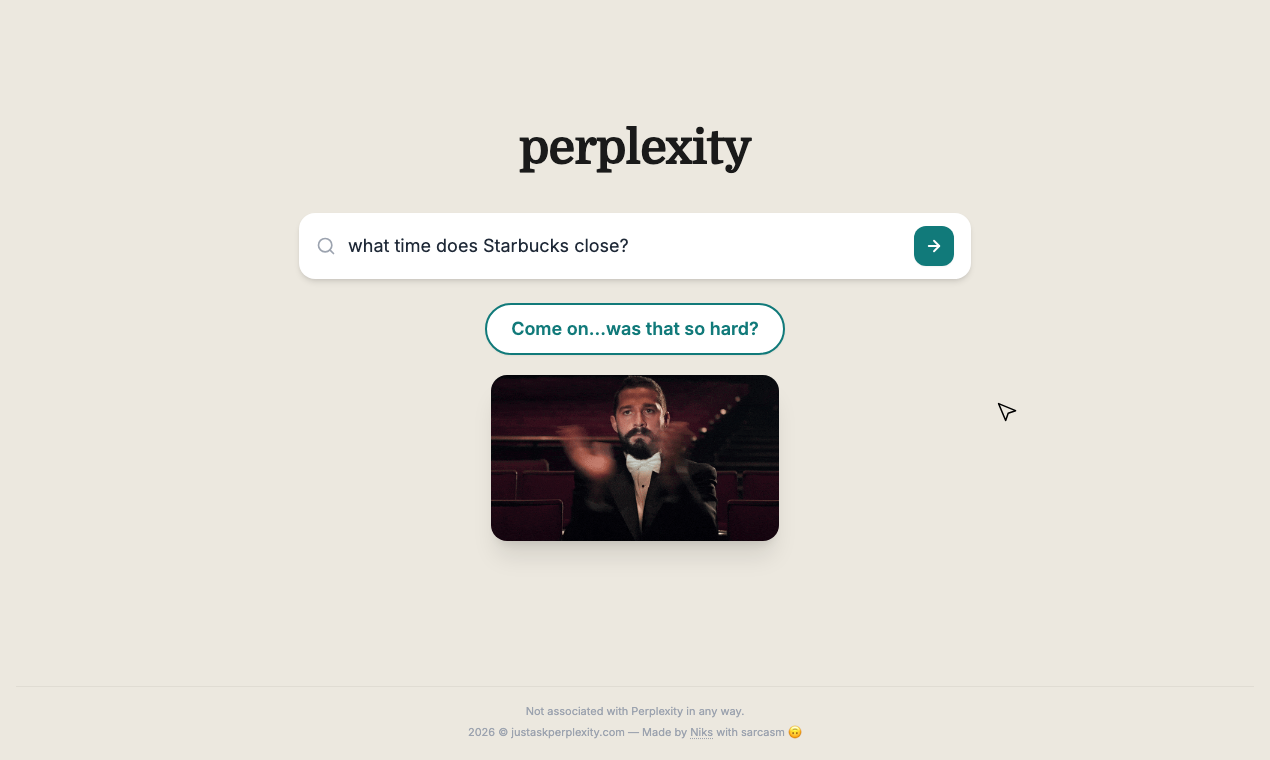Click the 'Not associated with Perplexity' disclaimer
Viewport: 1270px width, 760px height.
coord(634,711)
